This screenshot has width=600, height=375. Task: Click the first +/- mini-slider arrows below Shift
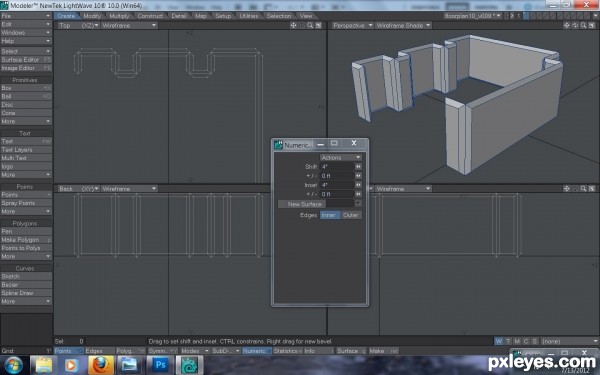[358, 176]
